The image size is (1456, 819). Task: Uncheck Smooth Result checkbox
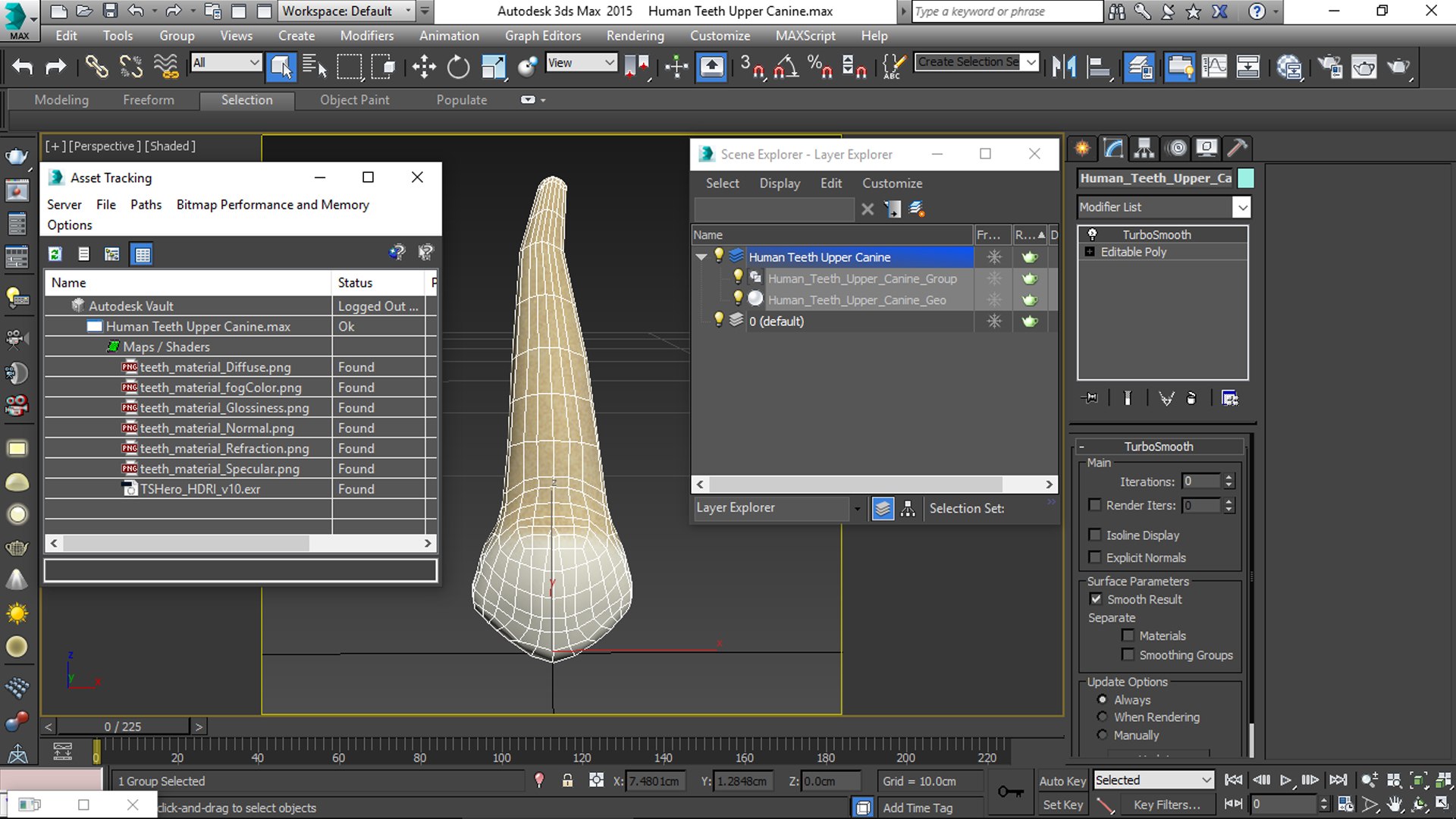pos(1096,599)
